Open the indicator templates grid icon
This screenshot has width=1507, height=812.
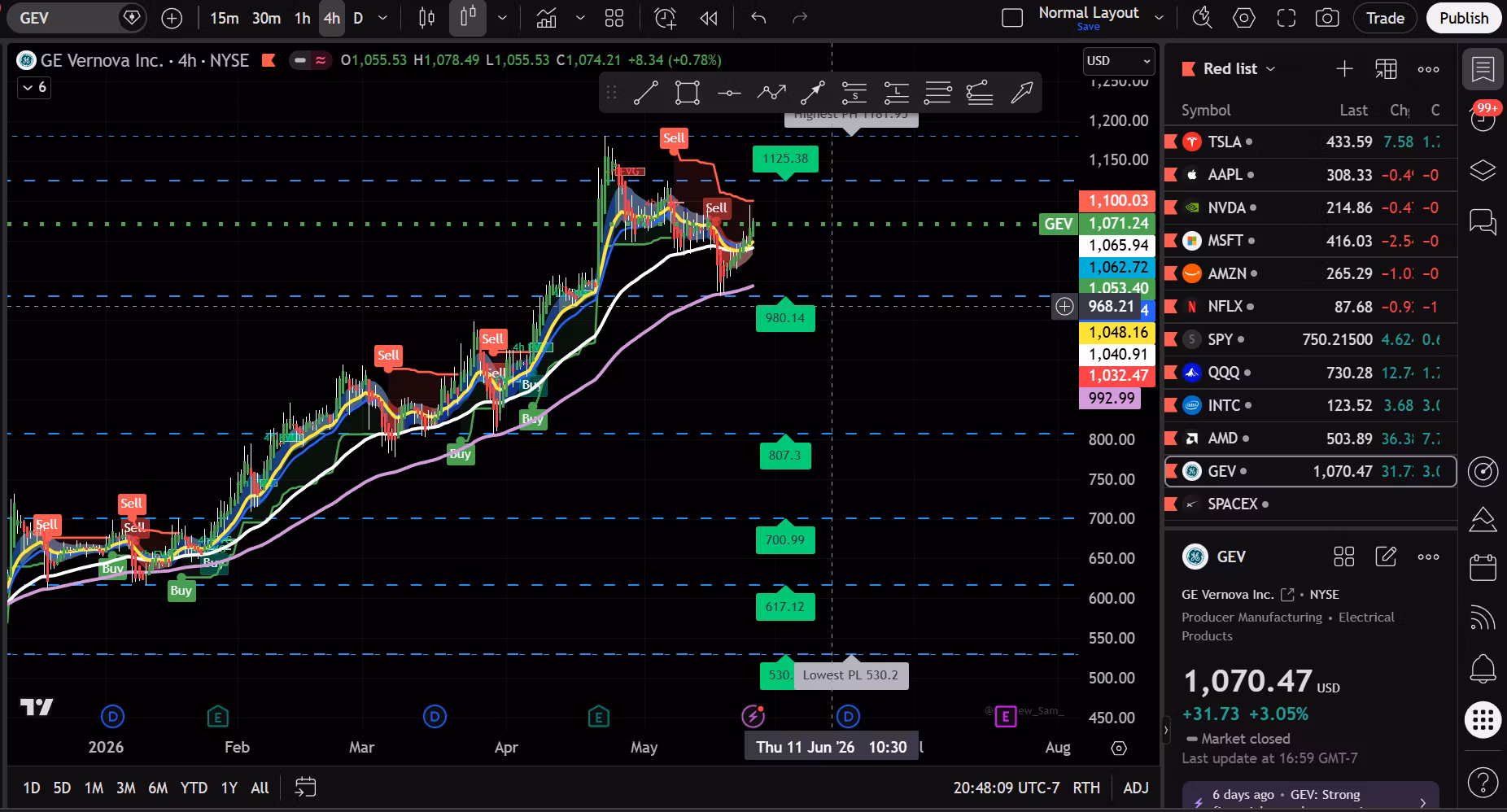[x=614, y=18]
